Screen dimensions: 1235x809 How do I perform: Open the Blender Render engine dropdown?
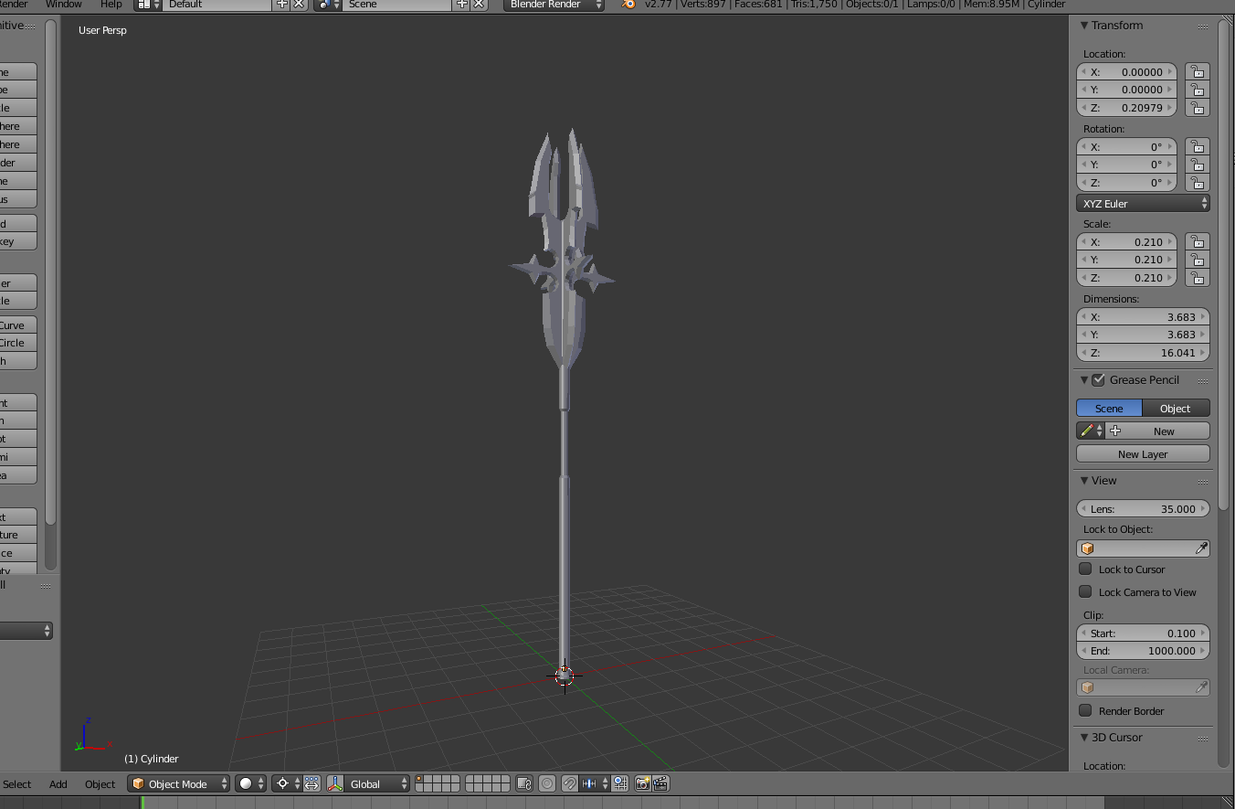[x=554, y=5]
